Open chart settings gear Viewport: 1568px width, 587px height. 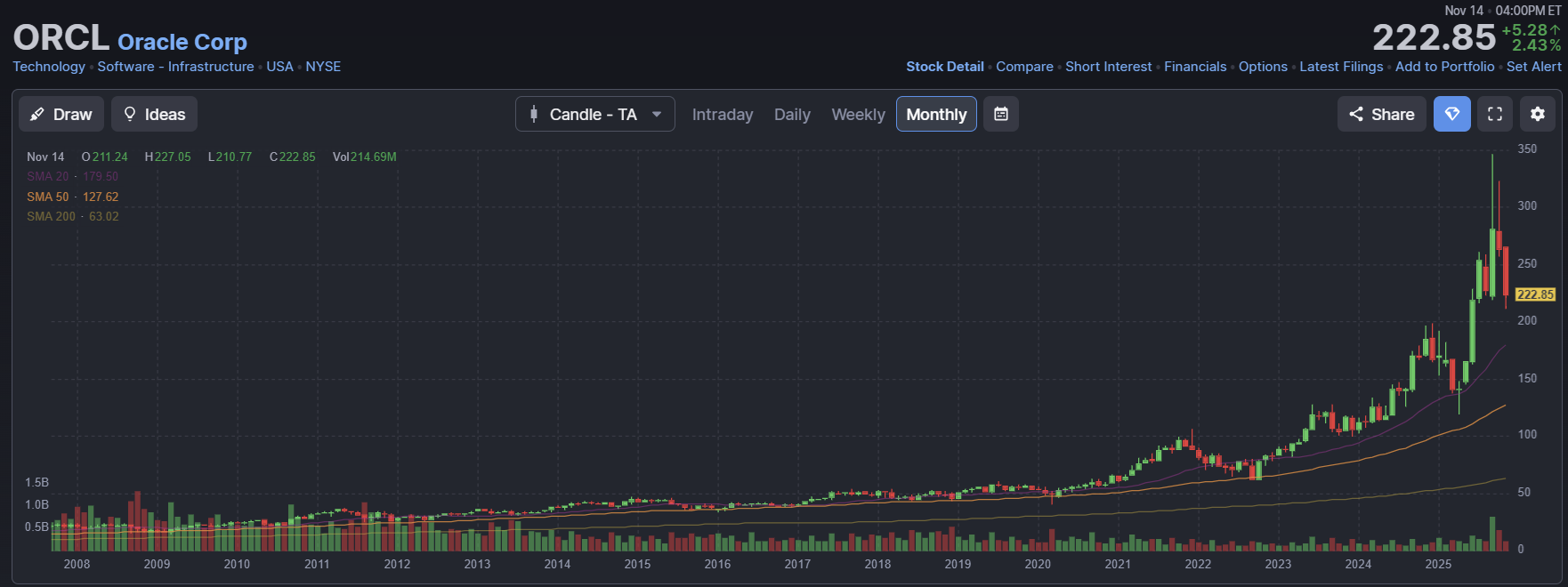[x=1538, y=114]
